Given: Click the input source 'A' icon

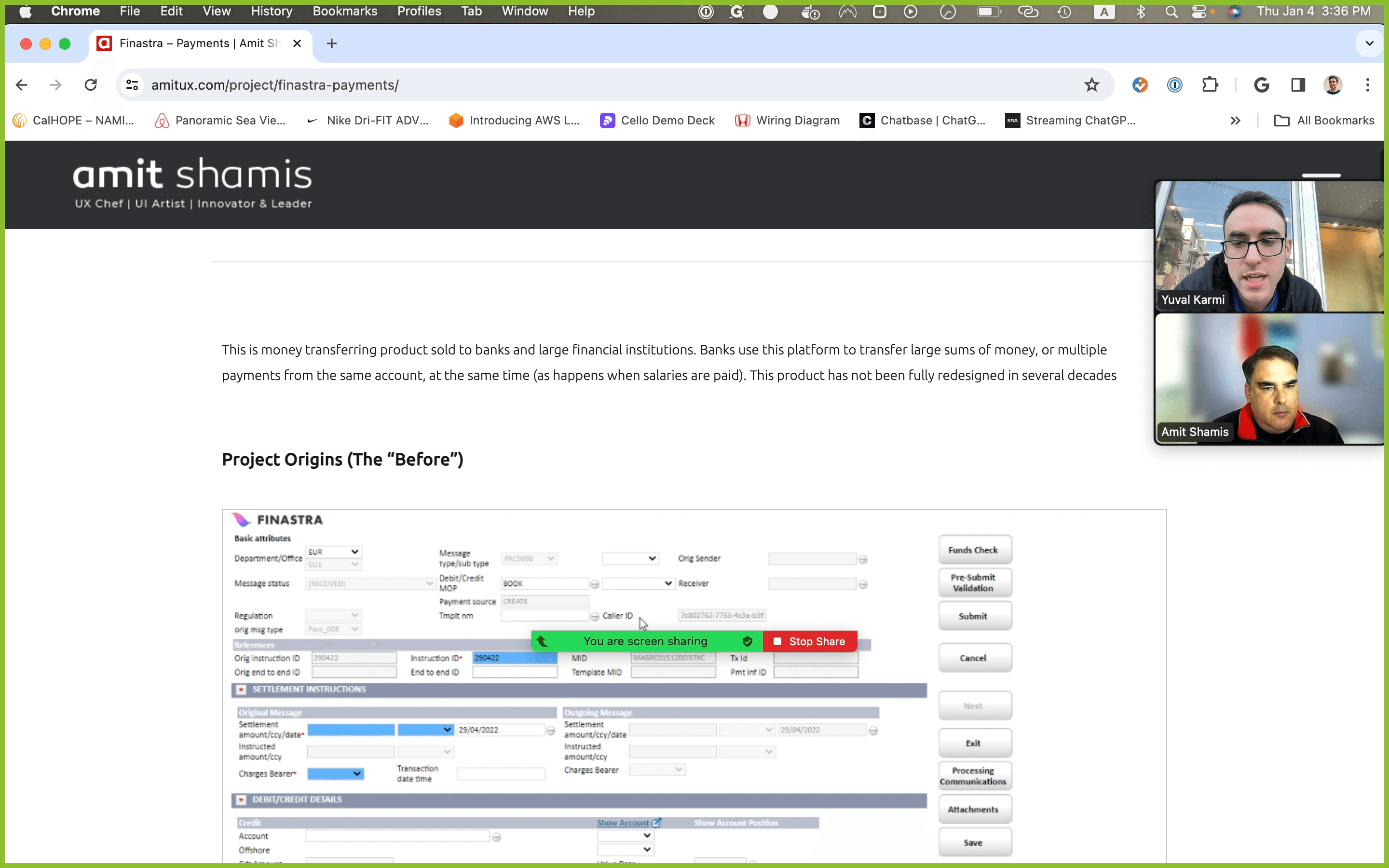Looking at the screenshot, I should (1104, 12).
